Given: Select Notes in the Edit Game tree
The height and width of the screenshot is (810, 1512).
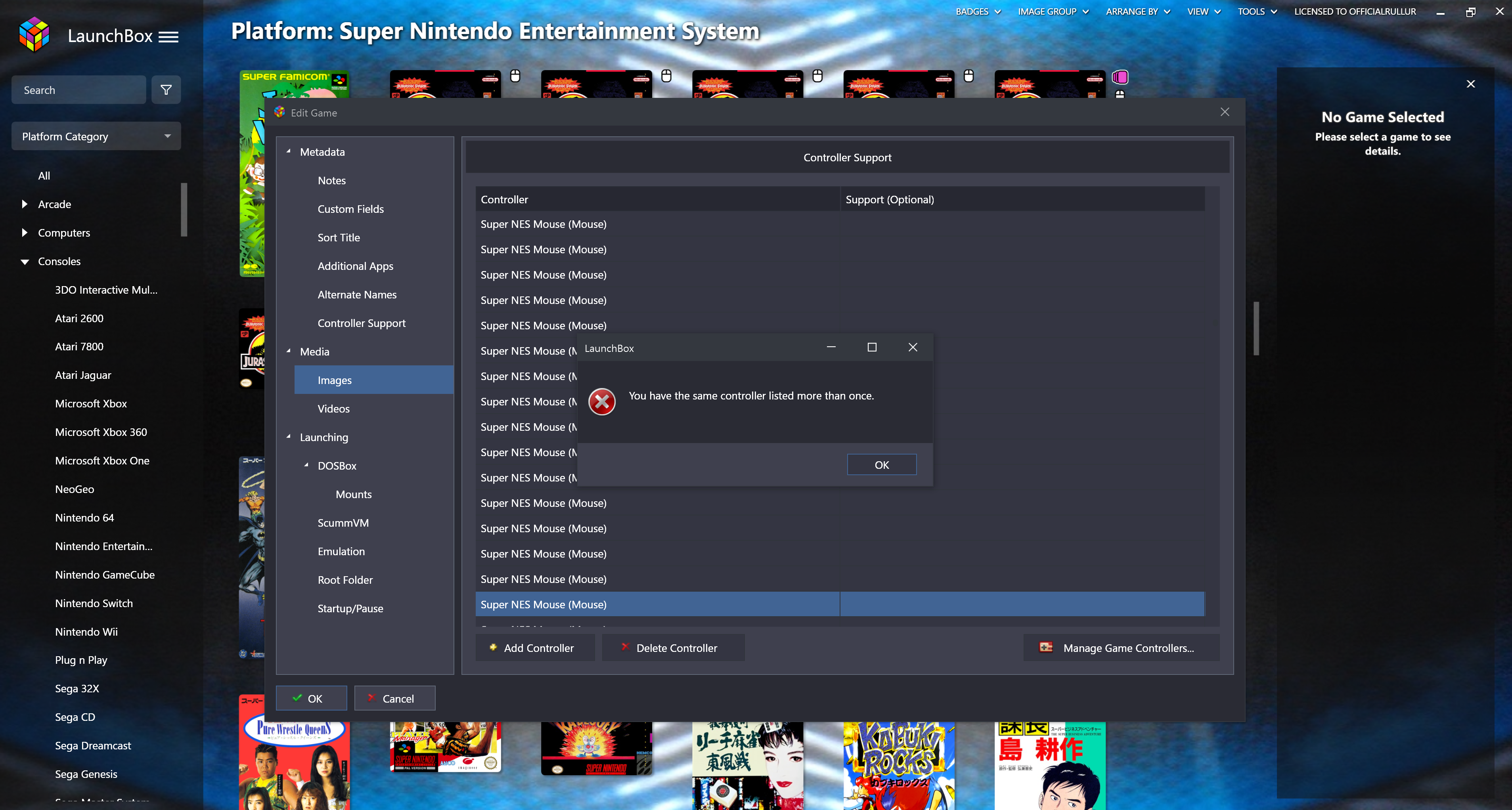Looking at the screenshot, I should coord(332,180).
